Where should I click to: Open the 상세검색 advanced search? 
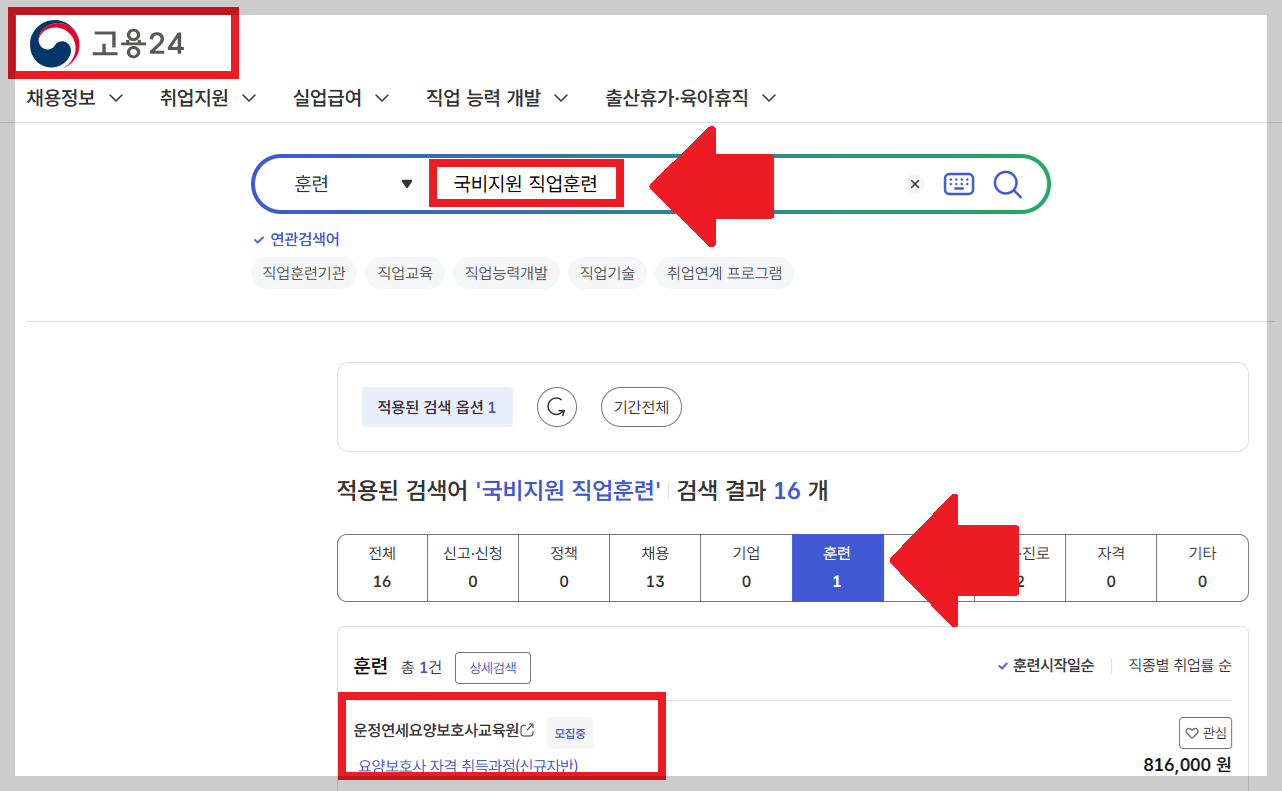pos(492,667)
